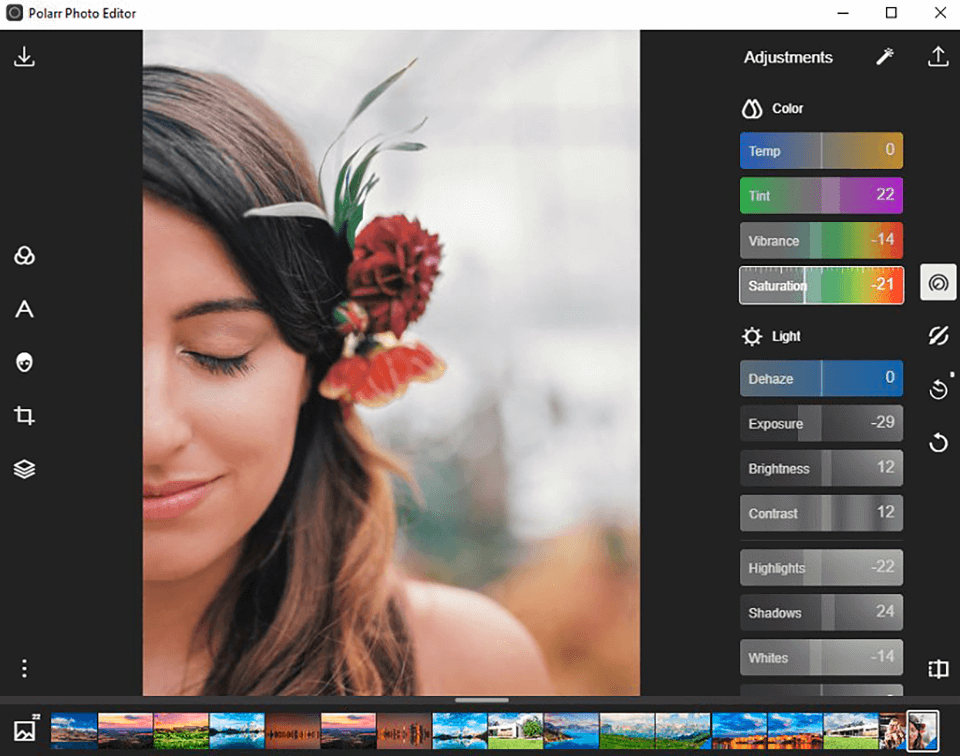Open the edit history panel
960x756 pixels.
coord(938,388)
